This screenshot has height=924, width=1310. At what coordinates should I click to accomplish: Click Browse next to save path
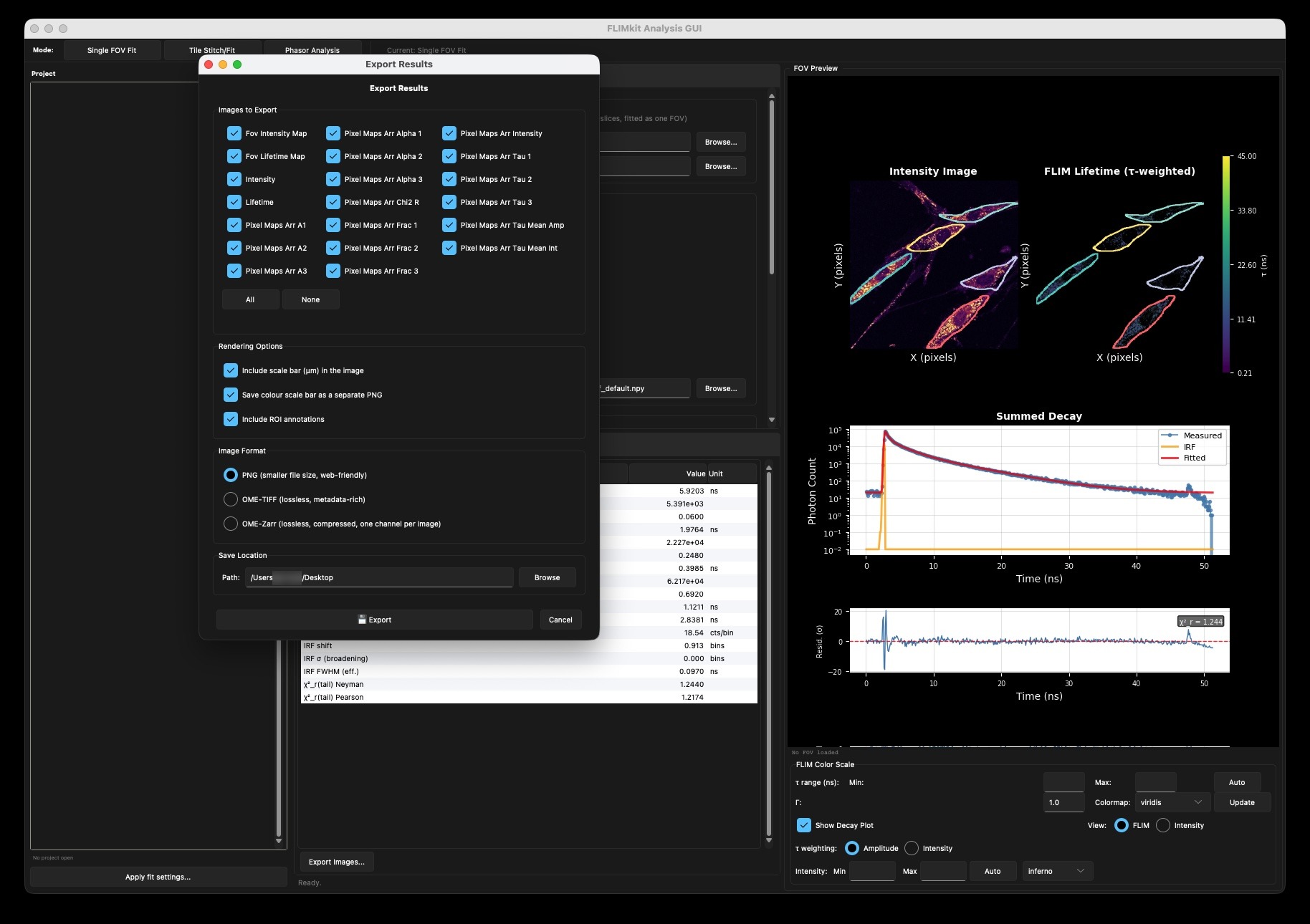pyautogui.click(x=548, y=577)
